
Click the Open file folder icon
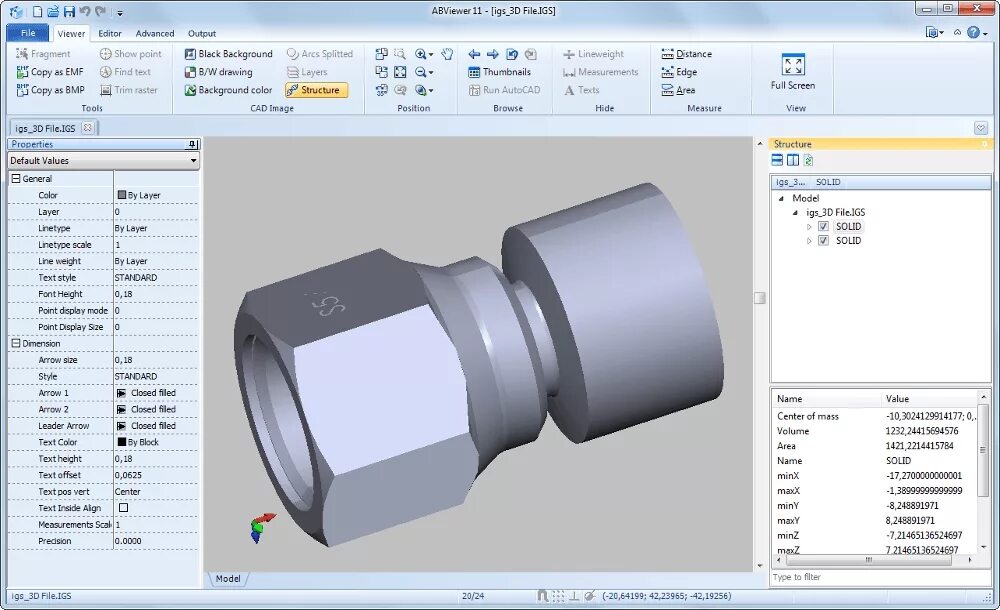point(53,11)
